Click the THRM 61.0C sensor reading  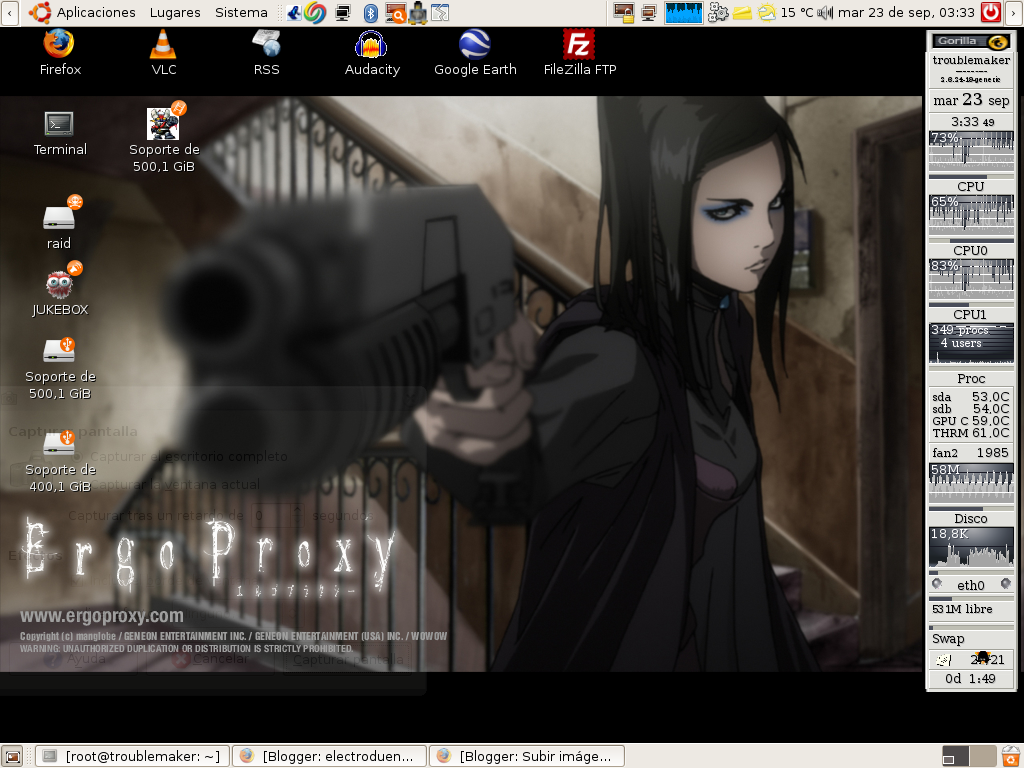[971, 433]
